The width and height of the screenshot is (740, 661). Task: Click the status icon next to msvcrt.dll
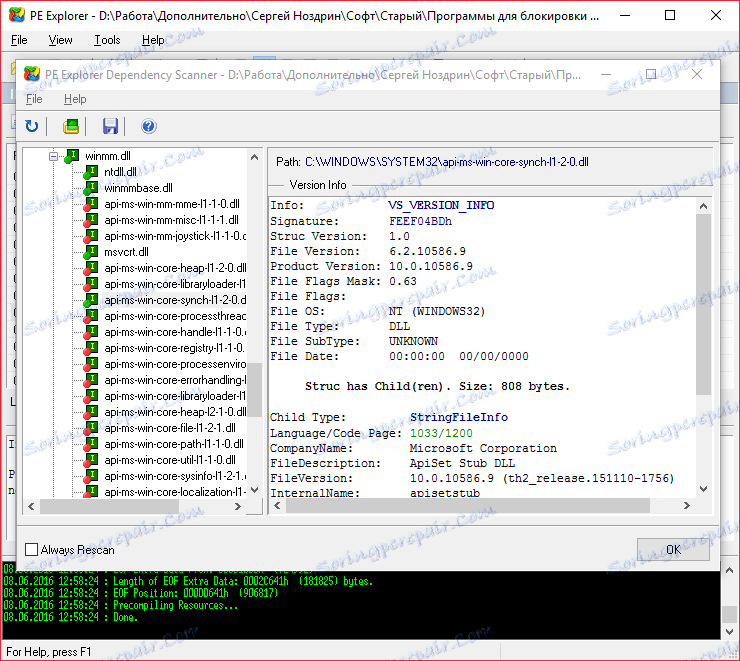[91, 252]
